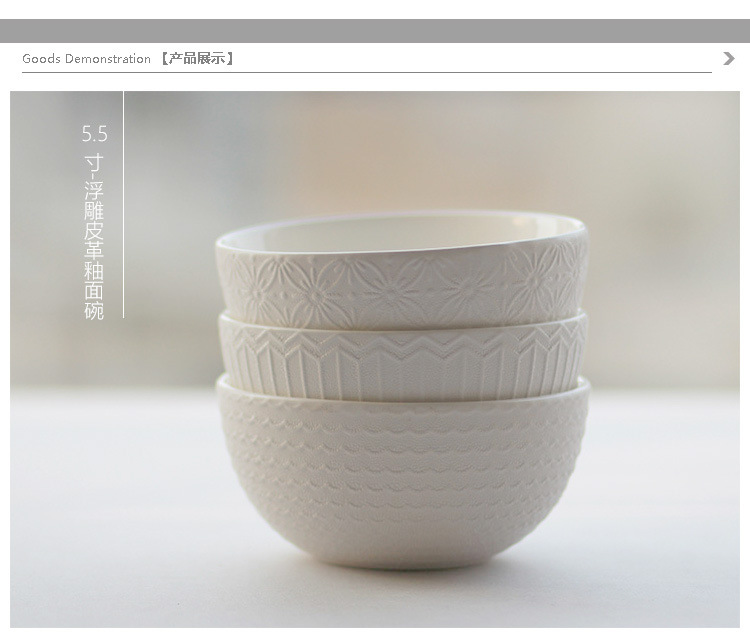Click the white tabletop left of bowls
The width and height of the screenshot is (750, 641).
coord(112,507)
